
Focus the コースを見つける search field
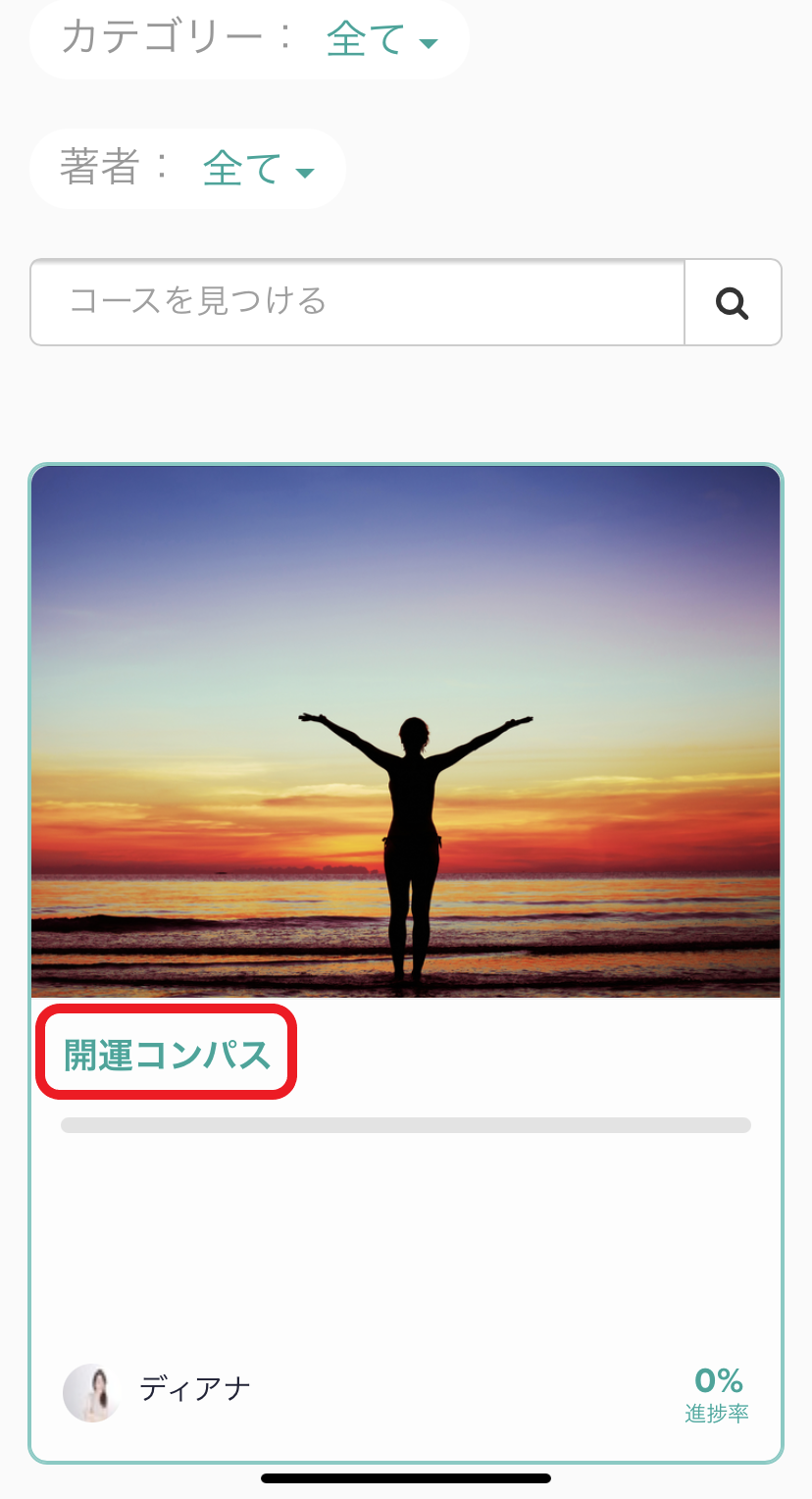[x=357, y=302]
